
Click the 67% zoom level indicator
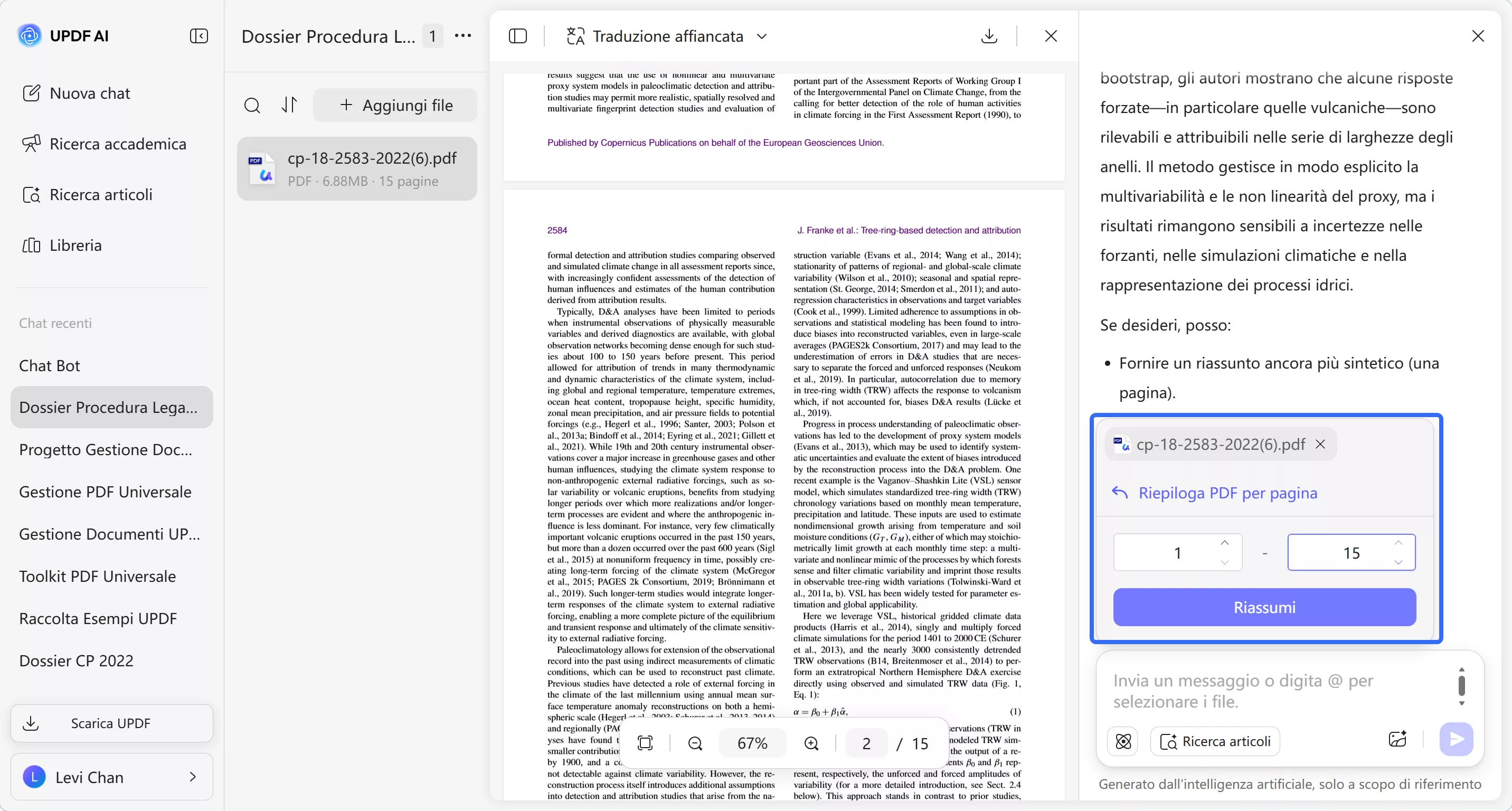753,743
